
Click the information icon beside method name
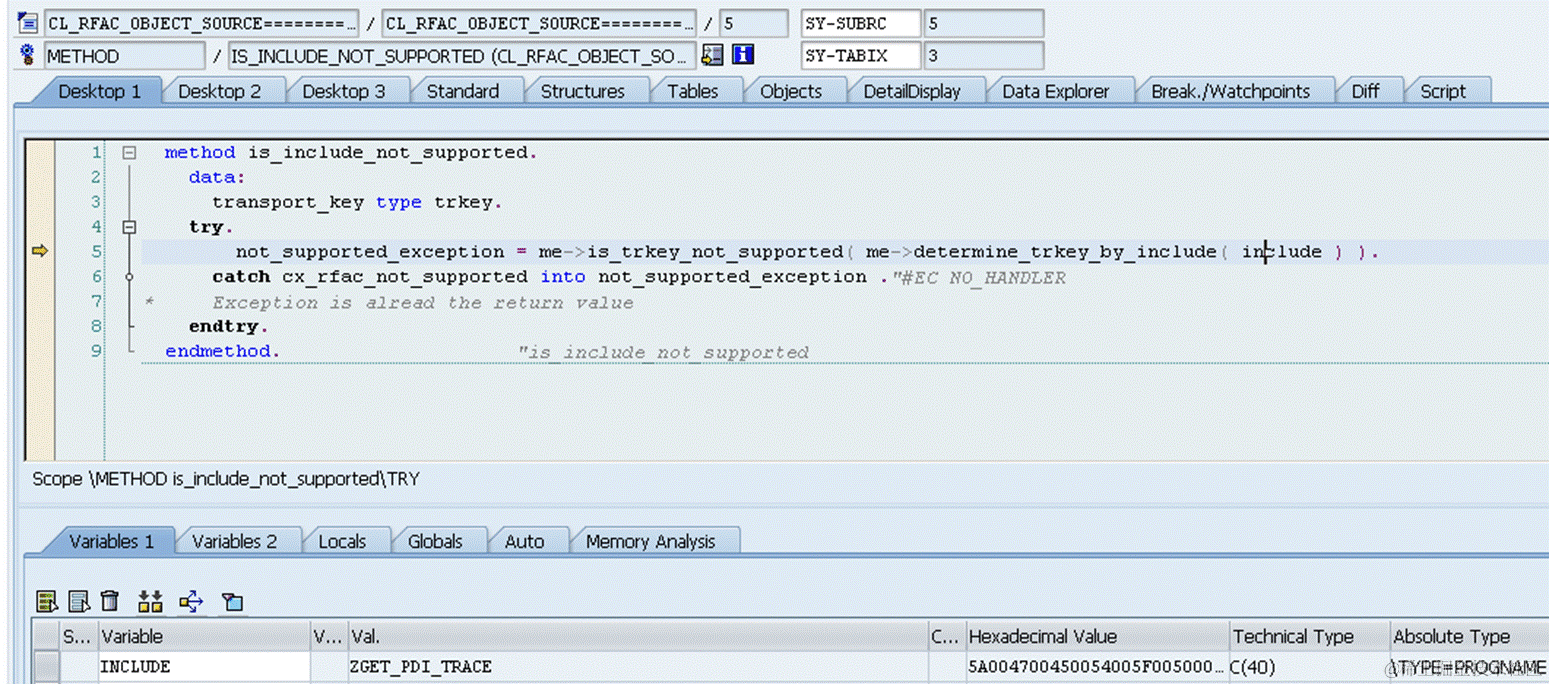point(742,55)
